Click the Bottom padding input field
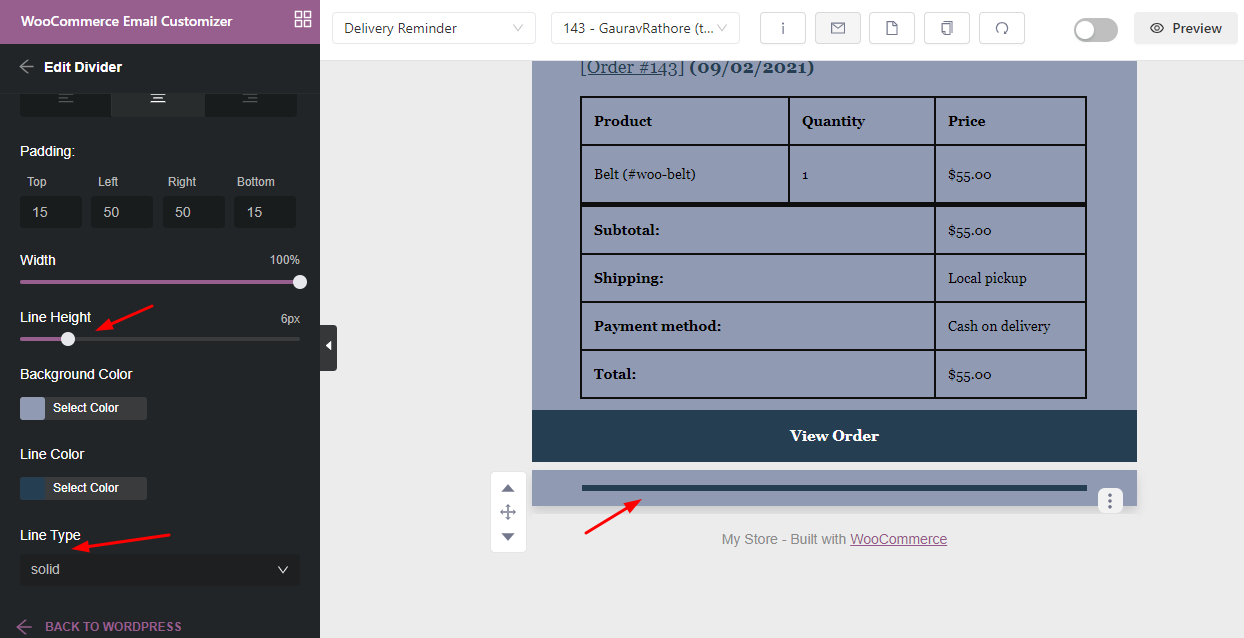Screen dimensions: 1244x638 click(265, 212)
